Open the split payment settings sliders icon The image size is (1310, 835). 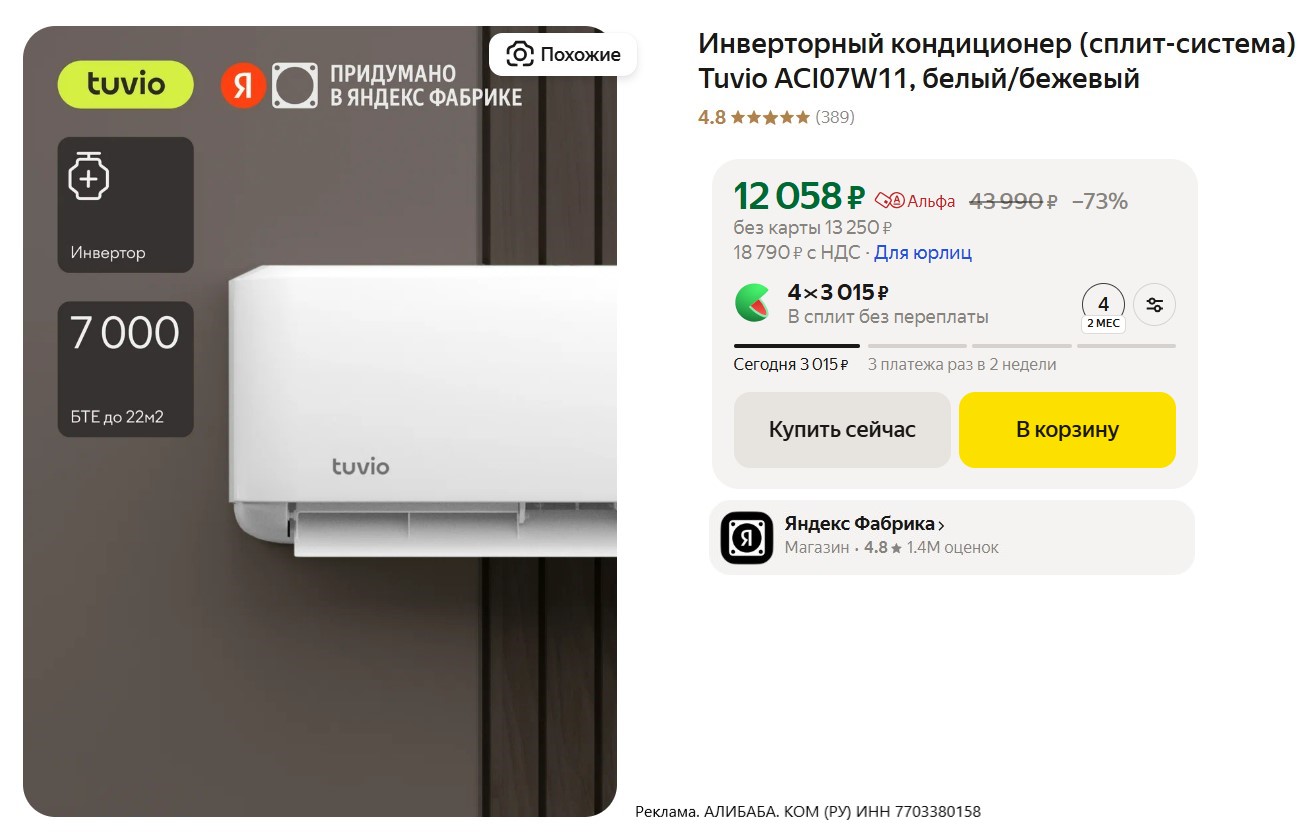pyautogui.click(x=1155, y=305)
